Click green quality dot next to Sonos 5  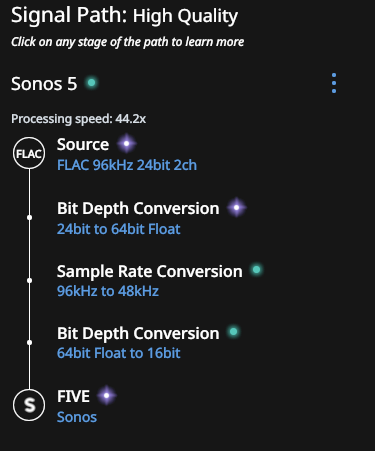coord(91,82)
